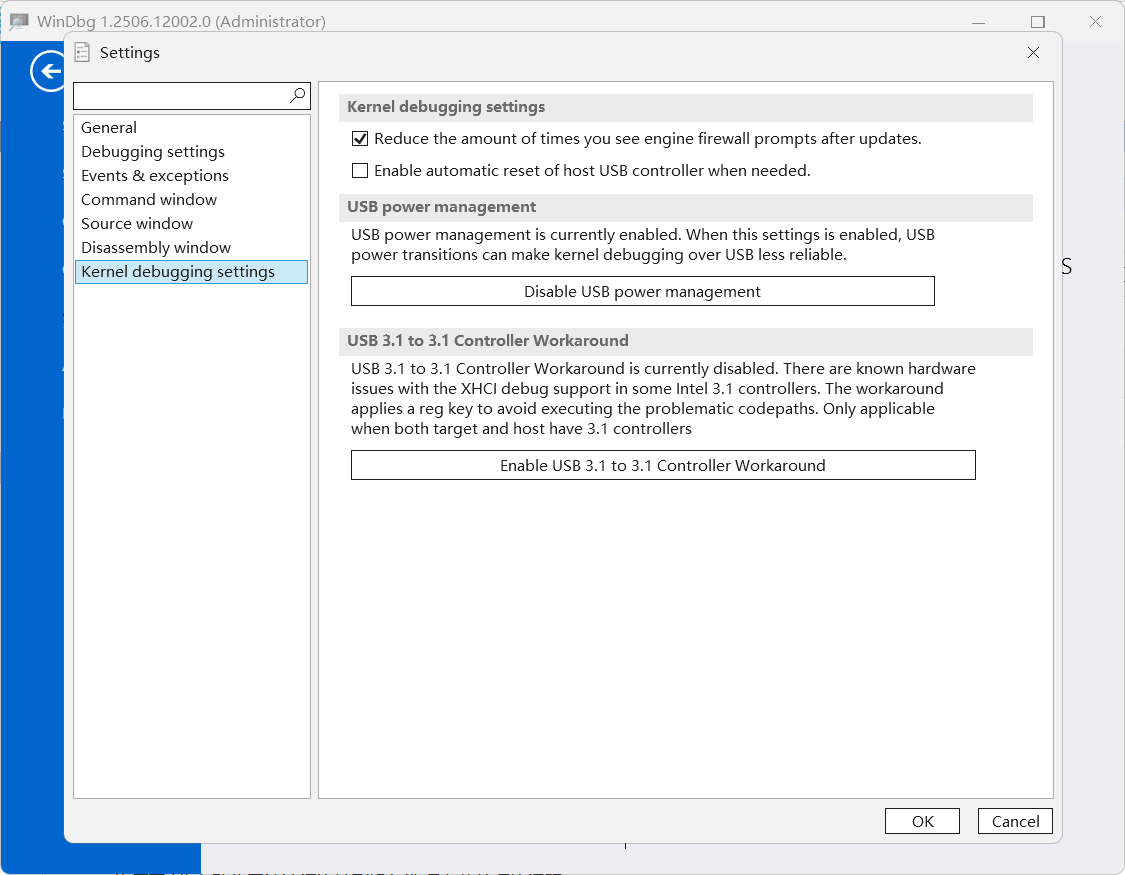Minimize the WinDbg main window
This screenshot has height=875, width=1125.
(978, 22)
